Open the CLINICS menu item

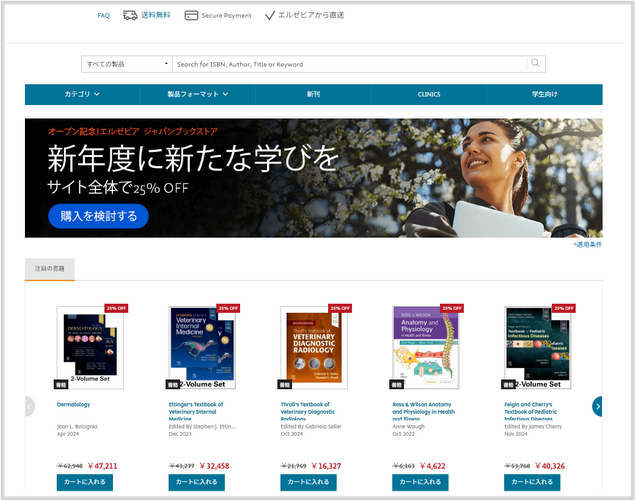pos(429,94)
